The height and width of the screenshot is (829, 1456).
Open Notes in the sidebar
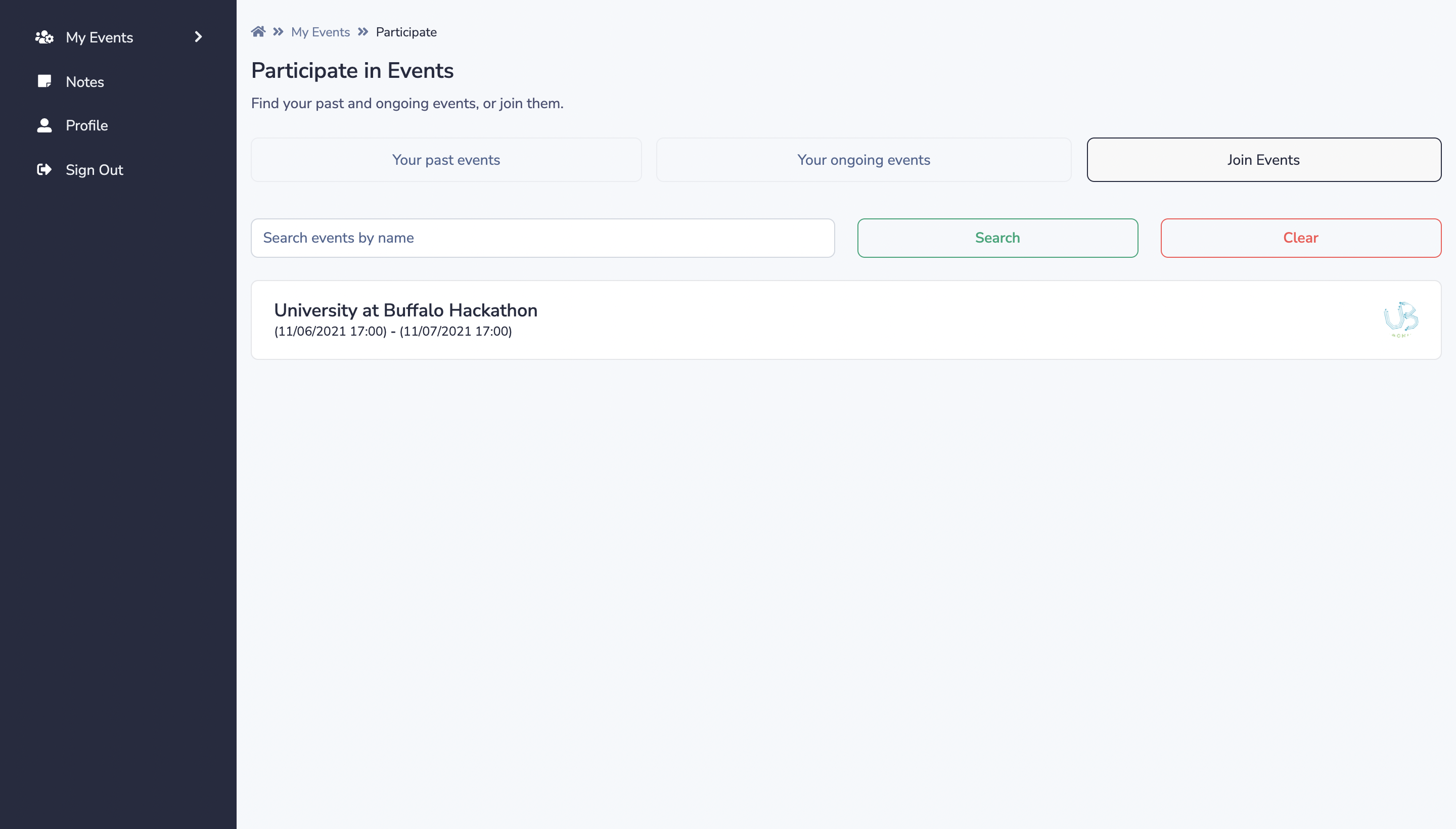pyautogui.click(x=85, y=82)
